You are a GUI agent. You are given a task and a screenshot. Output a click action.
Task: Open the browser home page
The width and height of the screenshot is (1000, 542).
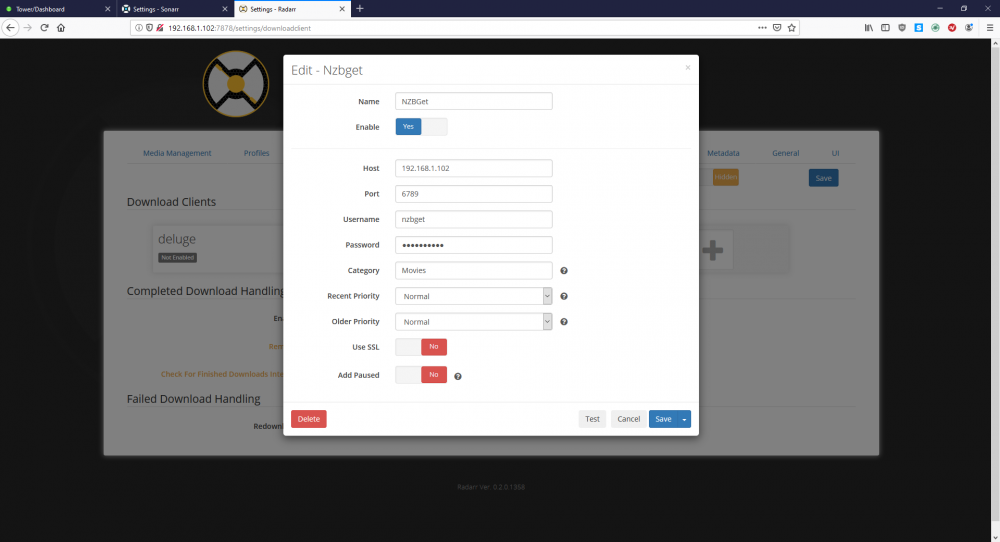click(61, 27)
